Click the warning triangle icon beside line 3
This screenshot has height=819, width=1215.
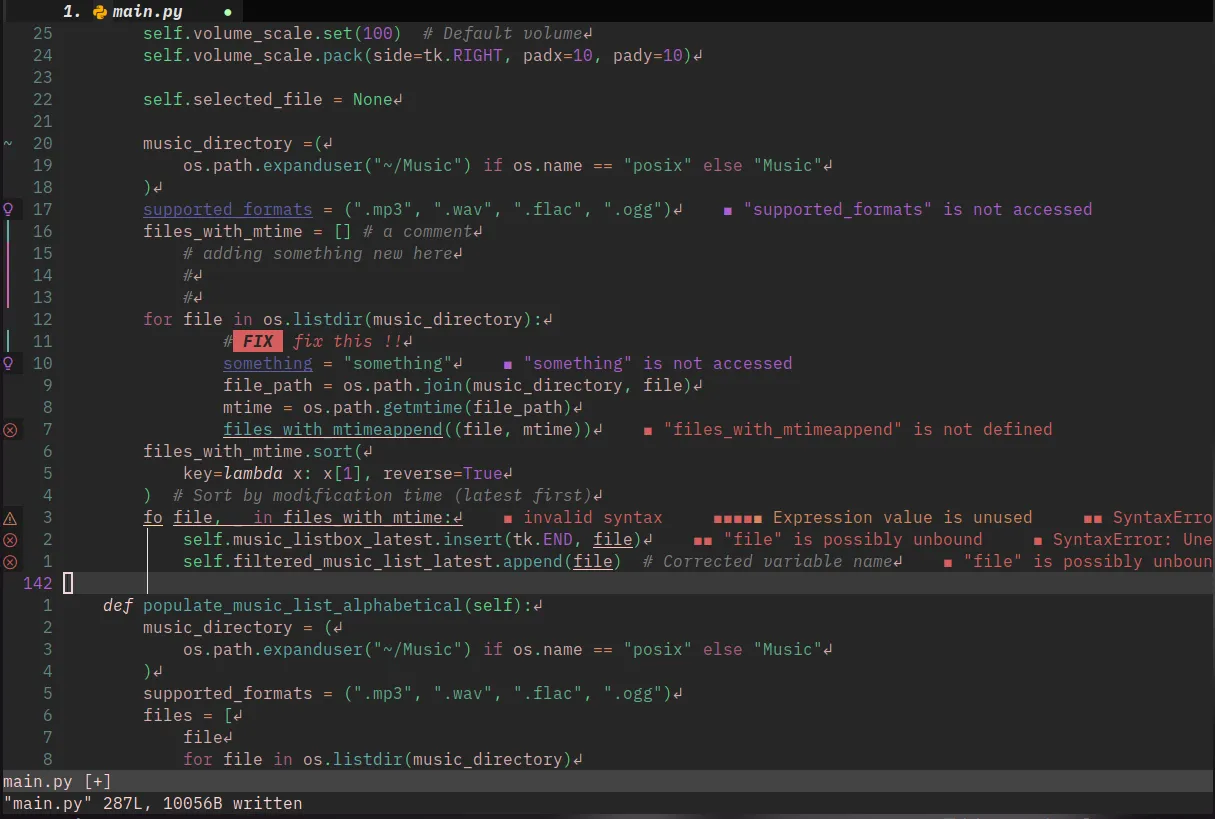click(x=10, y=517)
